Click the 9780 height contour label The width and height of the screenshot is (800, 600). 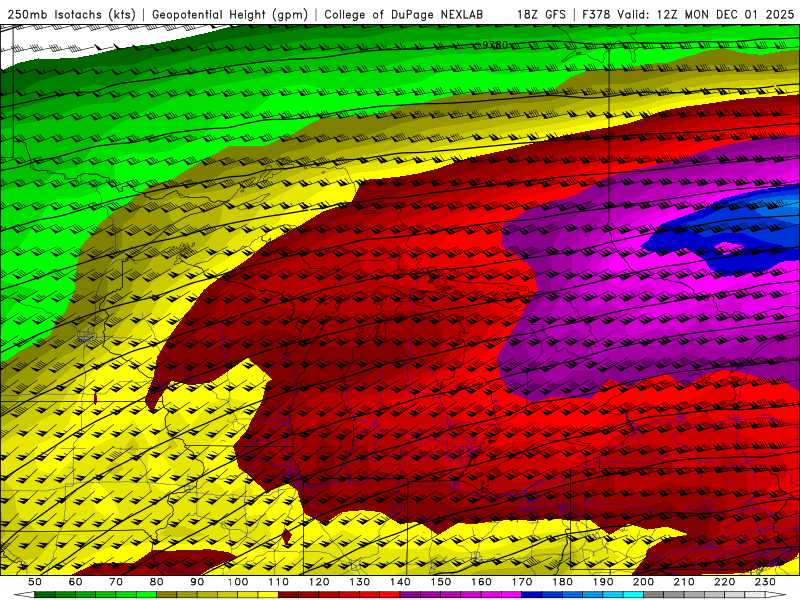point(495,45)
